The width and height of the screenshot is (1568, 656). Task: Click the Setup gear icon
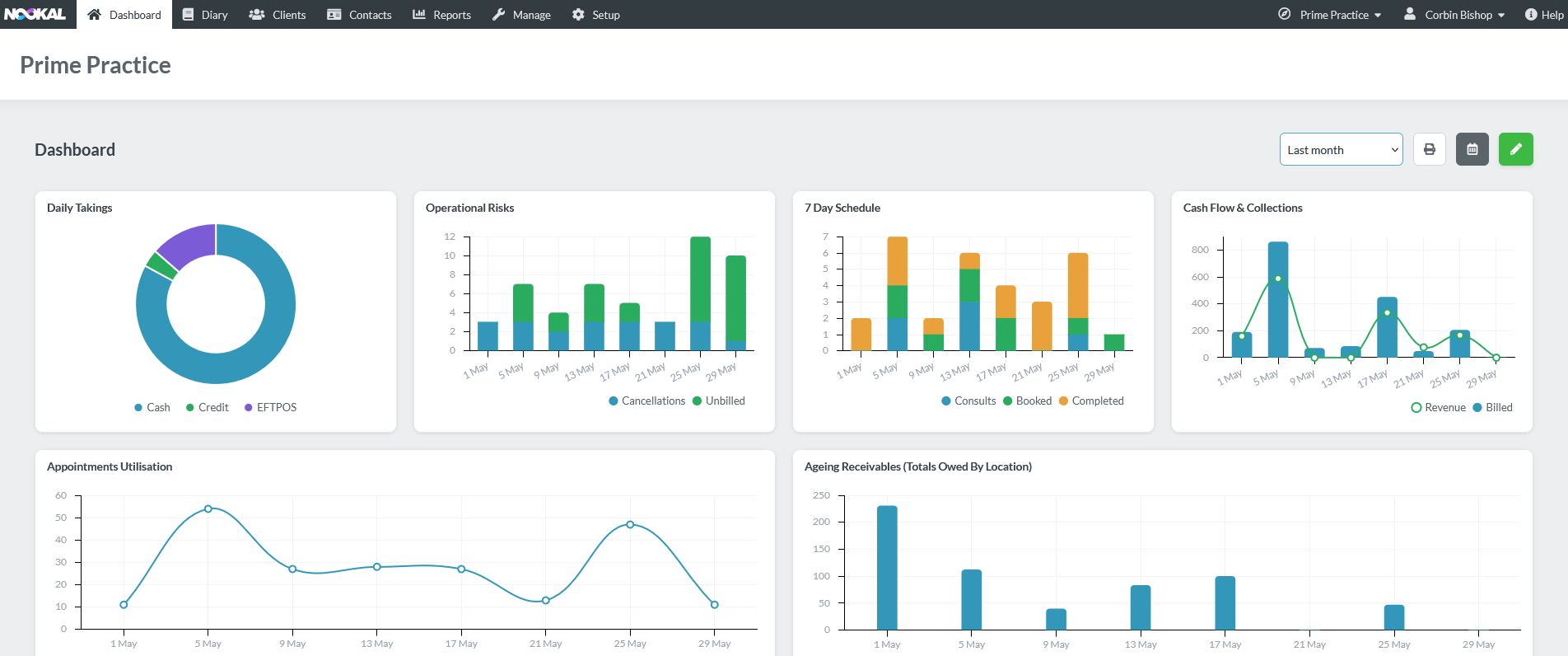tap(578, 15)
